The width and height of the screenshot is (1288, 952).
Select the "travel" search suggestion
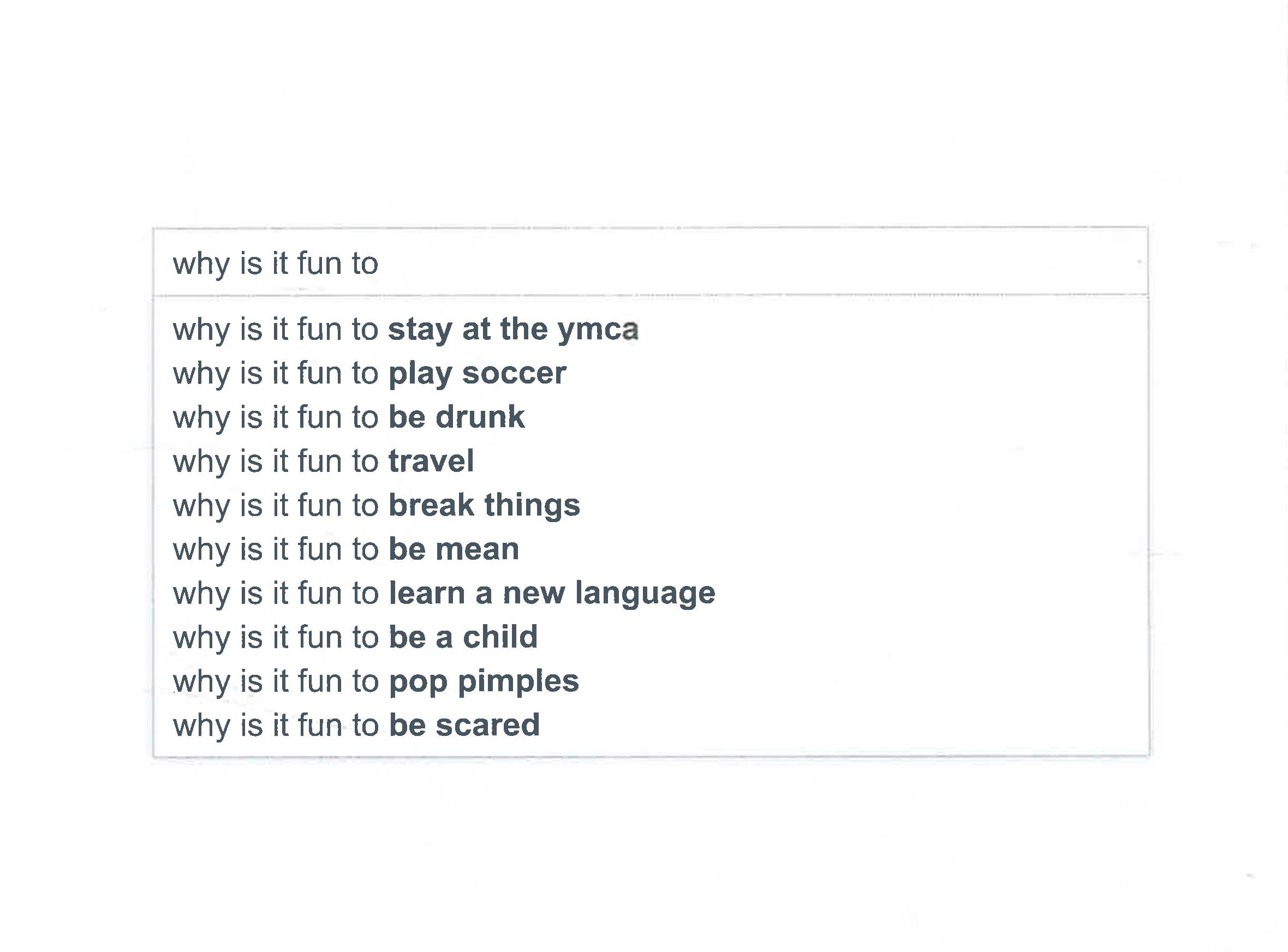coord(323,461)
